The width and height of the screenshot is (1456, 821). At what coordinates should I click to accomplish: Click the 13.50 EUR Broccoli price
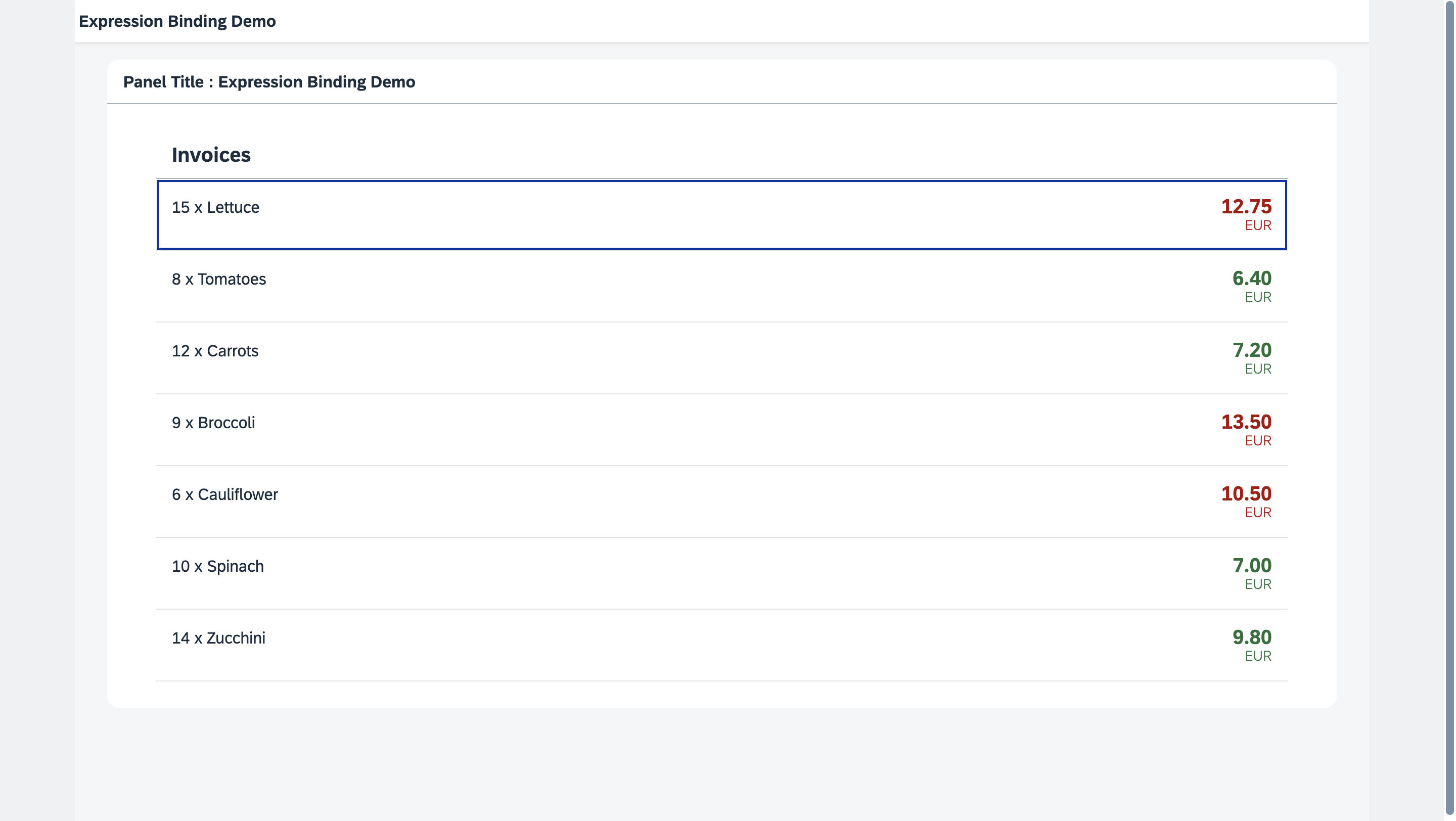coord(1246,422)
